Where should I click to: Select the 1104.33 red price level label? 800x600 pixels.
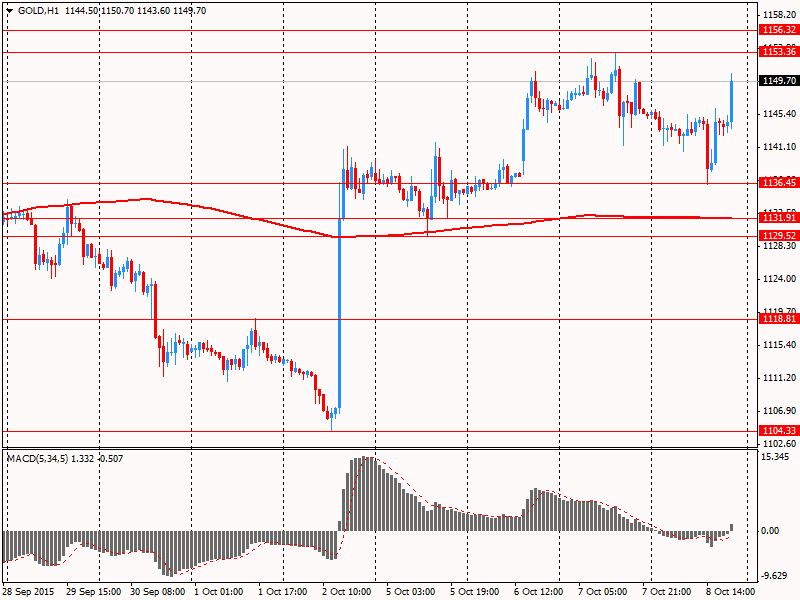tap(779, 431)
